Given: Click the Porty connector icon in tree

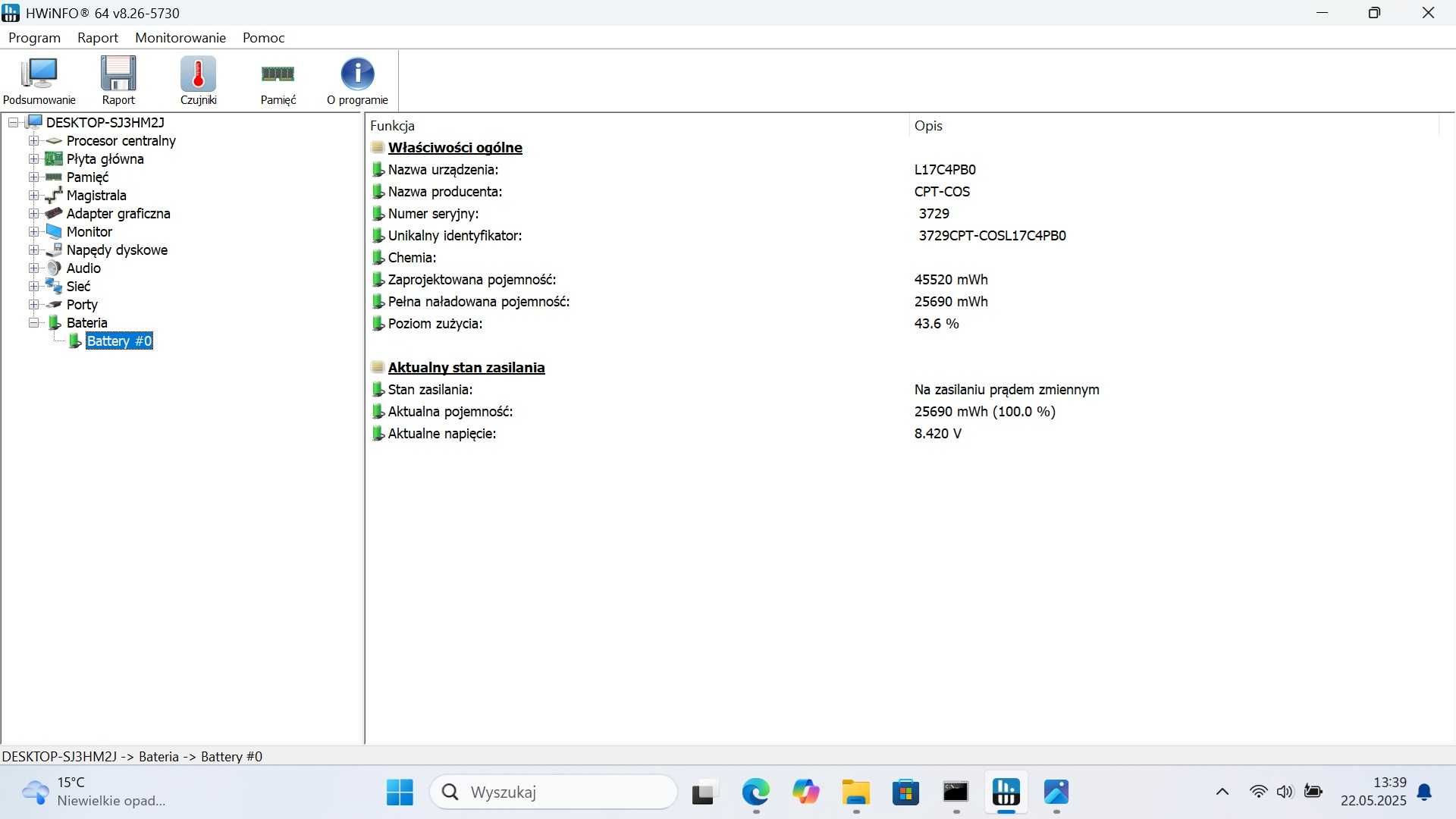Looking at the screenshot, I should coord(54,304).
